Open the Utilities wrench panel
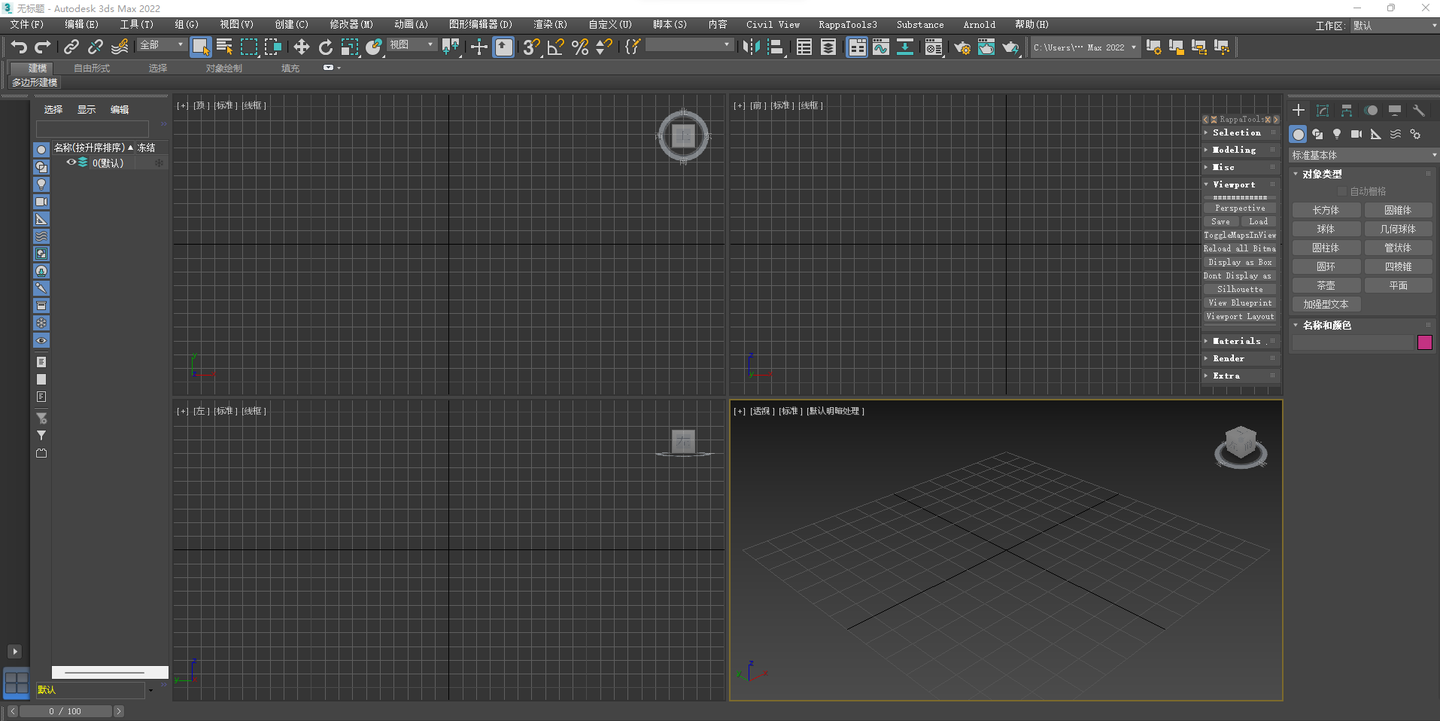The height and width of the screenshot is (721, 1440). tap(1418, 110)
